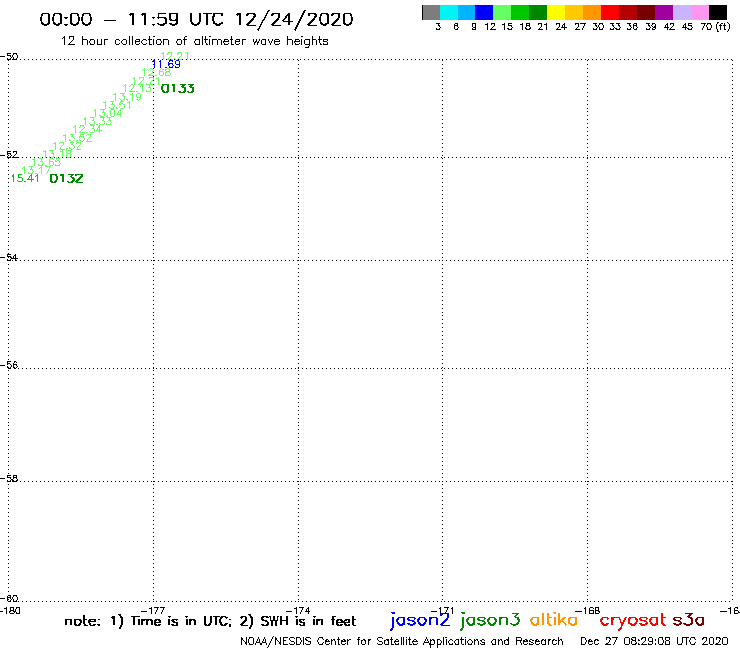Click the "NOAA/NESDIS Center for Satellite Applications and Research" credit

(x=402, y=642)
